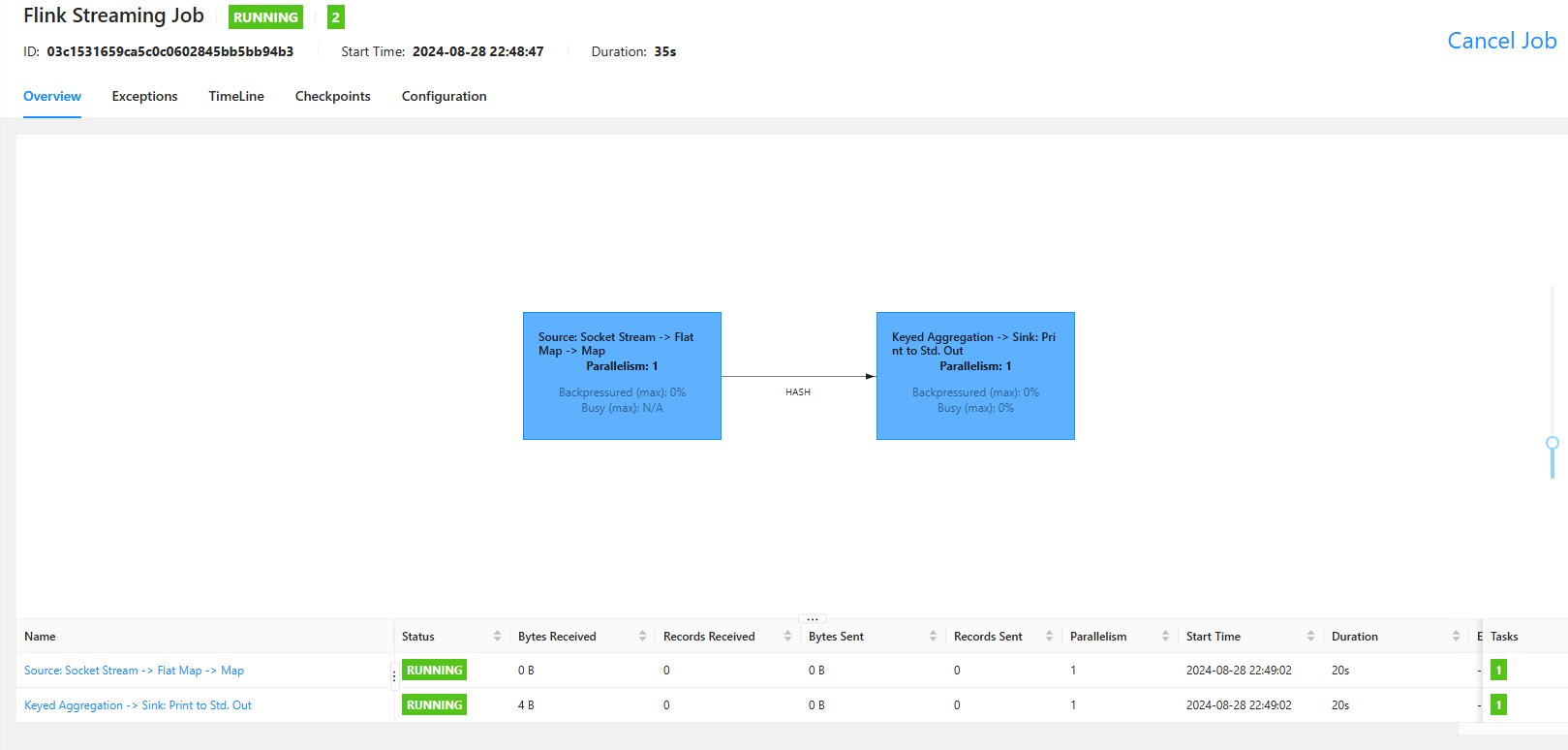The image size is (1568, 750).
Task: Click tasks badge in Keyed Aggregation row
Action: (x=1498, y=704)
